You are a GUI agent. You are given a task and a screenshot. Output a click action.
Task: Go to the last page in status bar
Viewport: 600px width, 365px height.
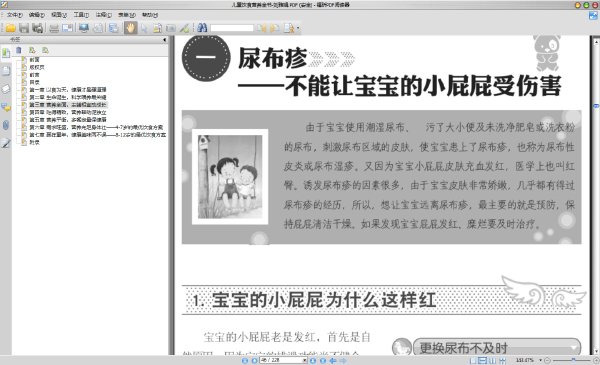pyautogui.click(x=323, y=360)
